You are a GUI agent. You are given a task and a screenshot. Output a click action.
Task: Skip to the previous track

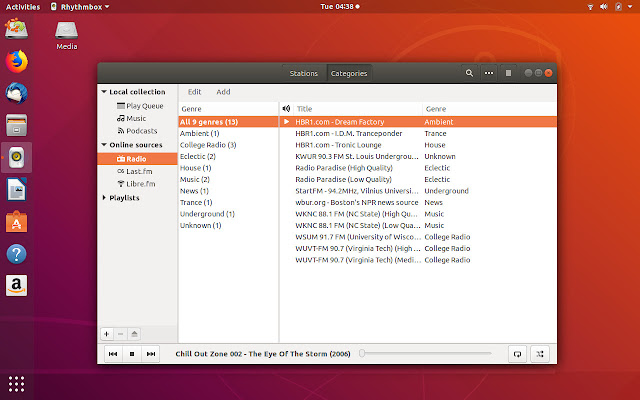113,354
